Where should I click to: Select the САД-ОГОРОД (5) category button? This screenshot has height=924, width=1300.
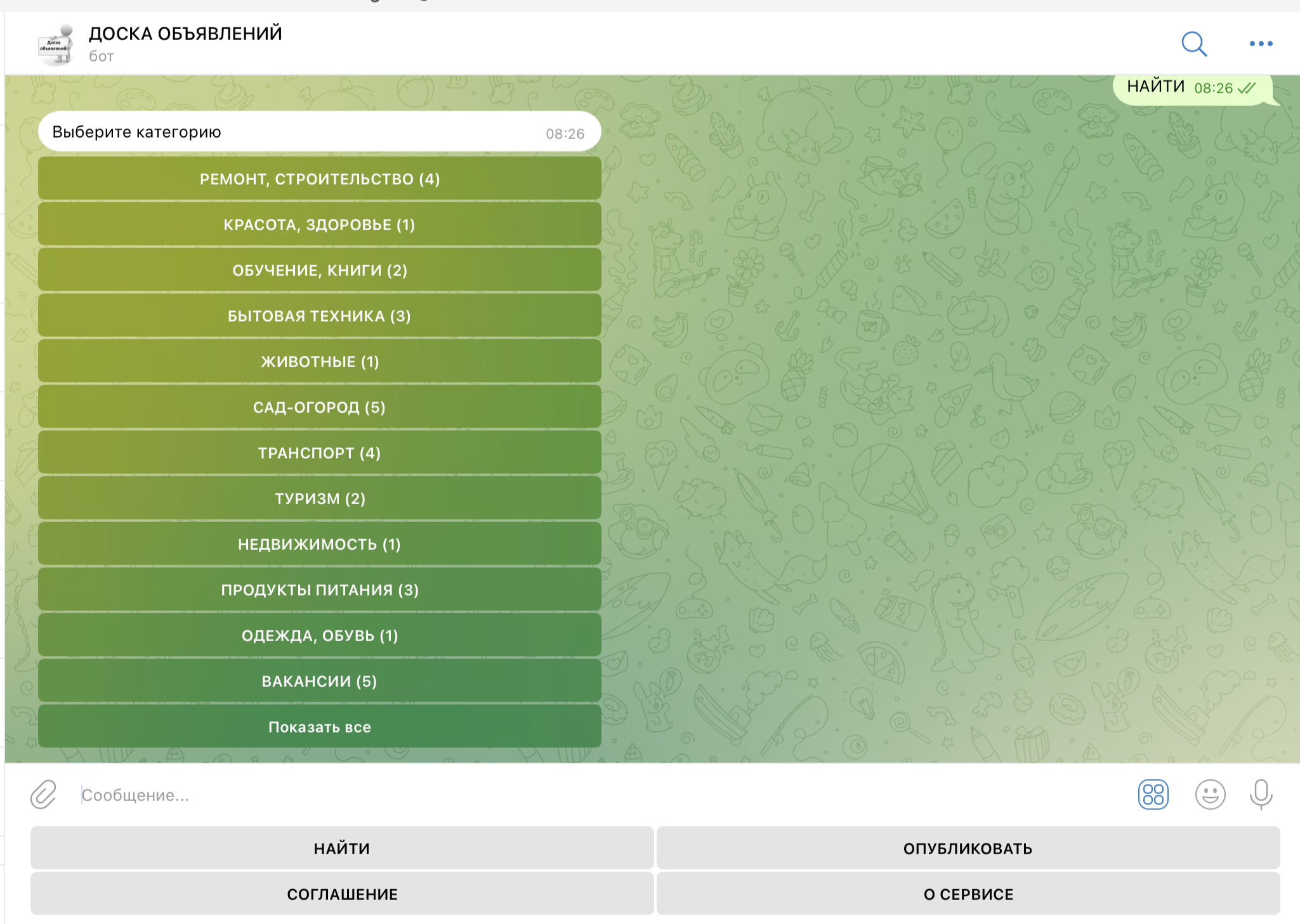319,407
